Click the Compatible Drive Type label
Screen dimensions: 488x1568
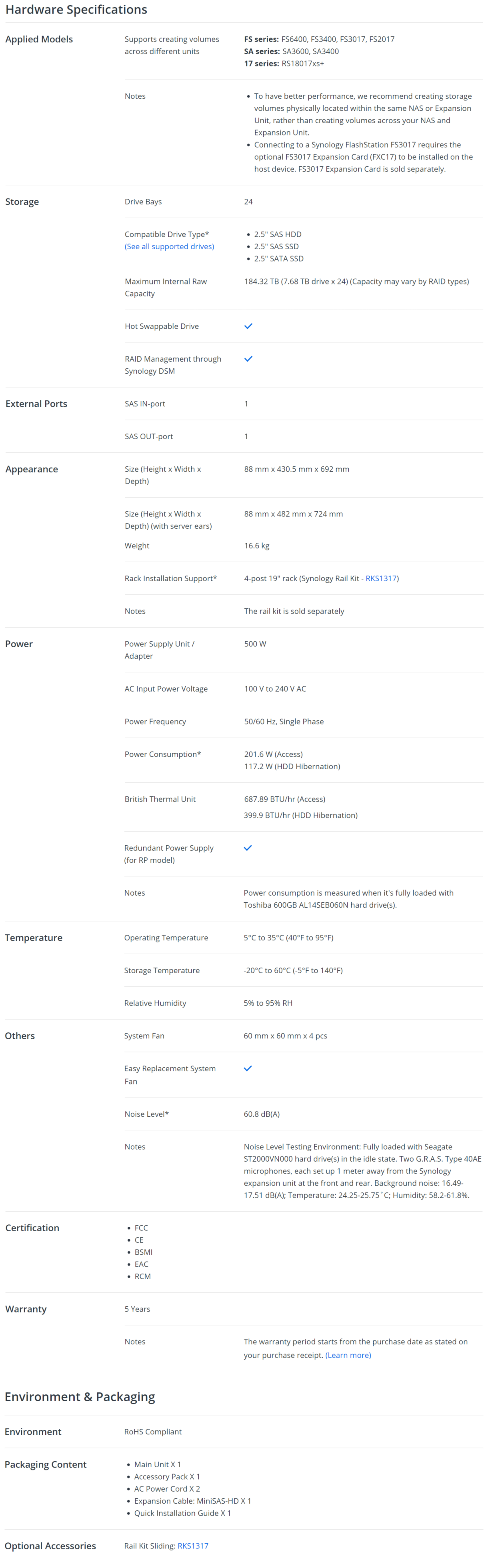pyautogui.click(x=167, y=234)
